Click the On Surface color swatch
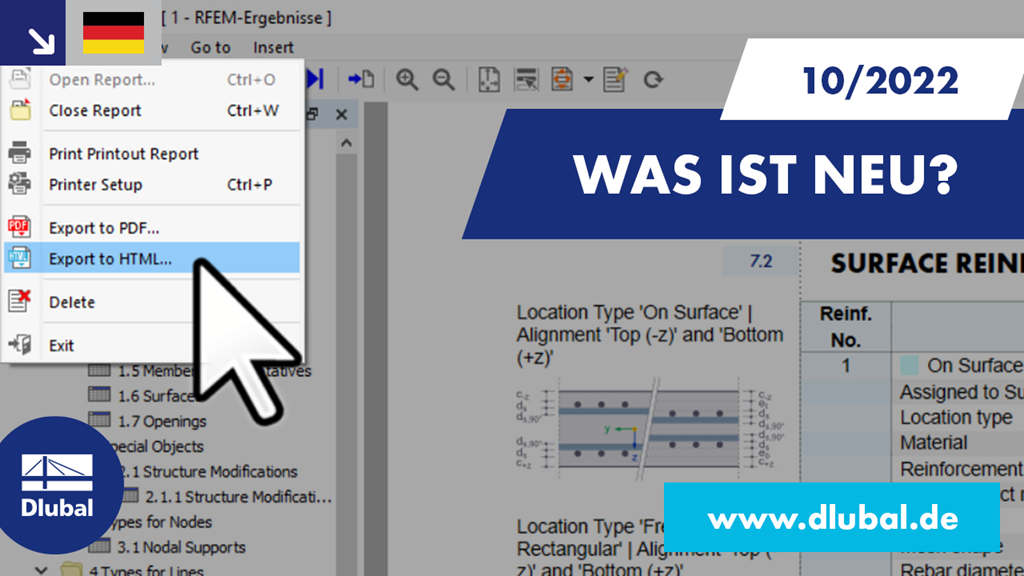This screenshot has height=576, width=1024. [x=909, y=365]
